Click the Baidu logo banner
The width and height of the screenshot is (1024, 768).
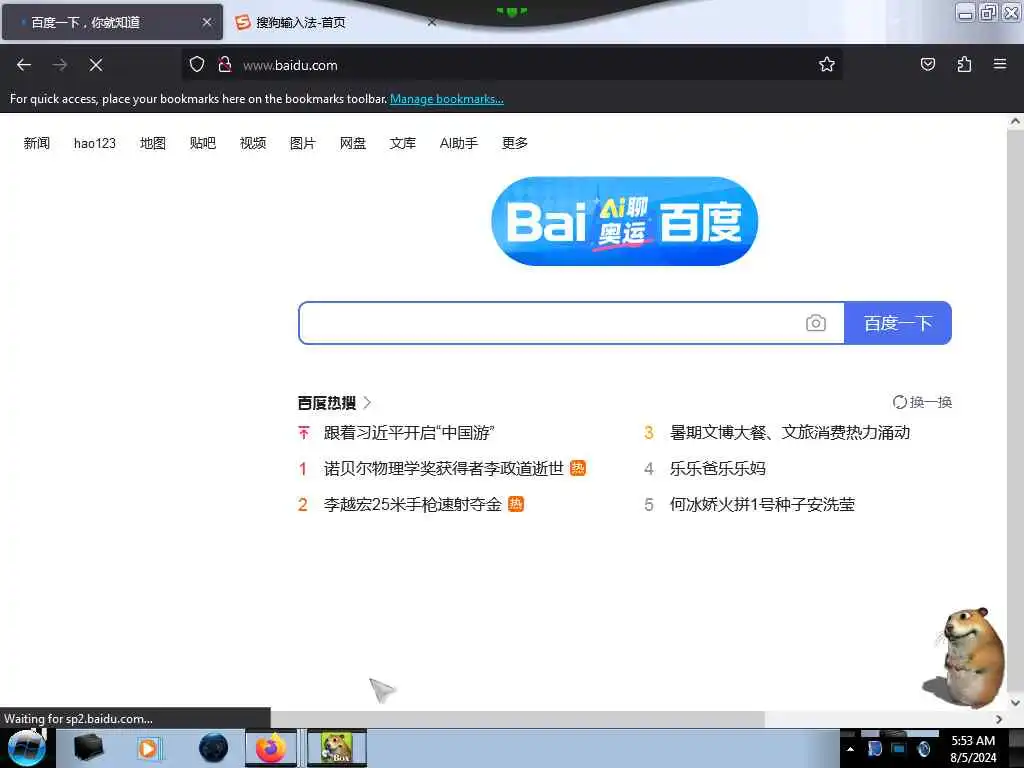point(624,221)
